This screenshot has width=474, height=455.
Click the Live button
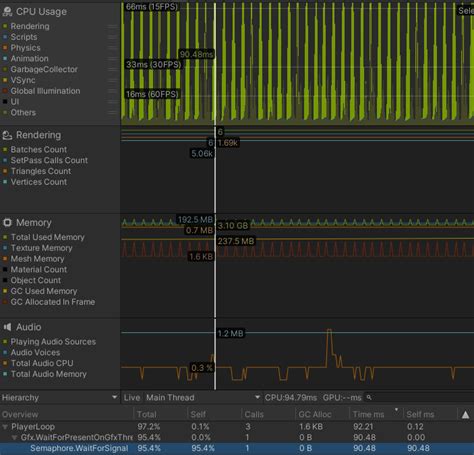point(132,397)
